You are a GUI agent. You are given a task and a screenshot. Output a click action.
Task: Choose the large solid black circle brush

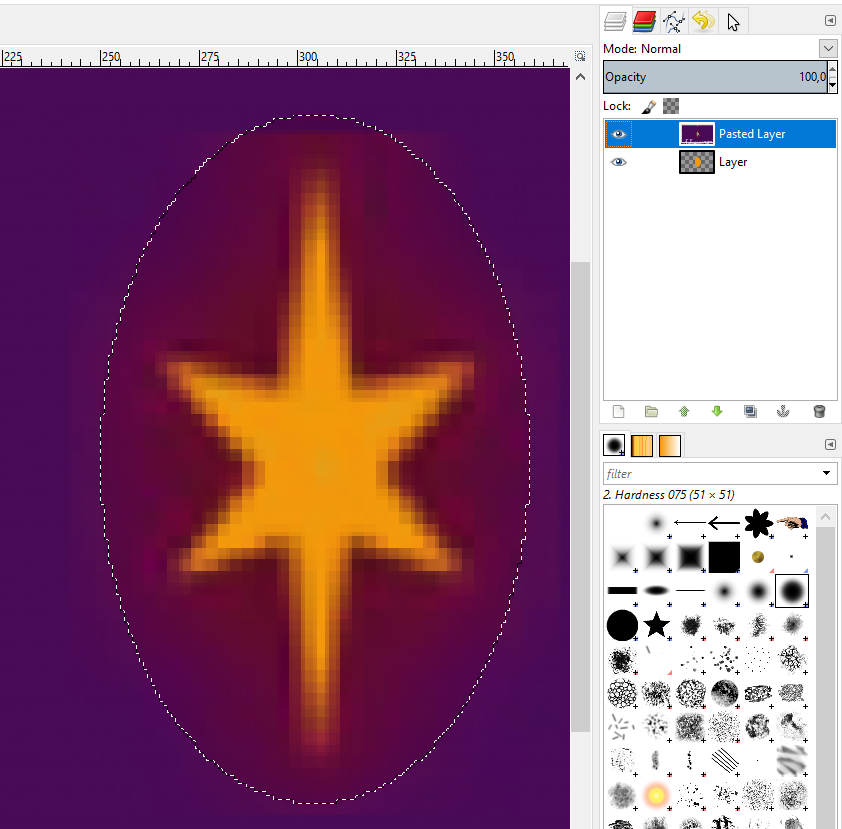[x=622, y=625]
